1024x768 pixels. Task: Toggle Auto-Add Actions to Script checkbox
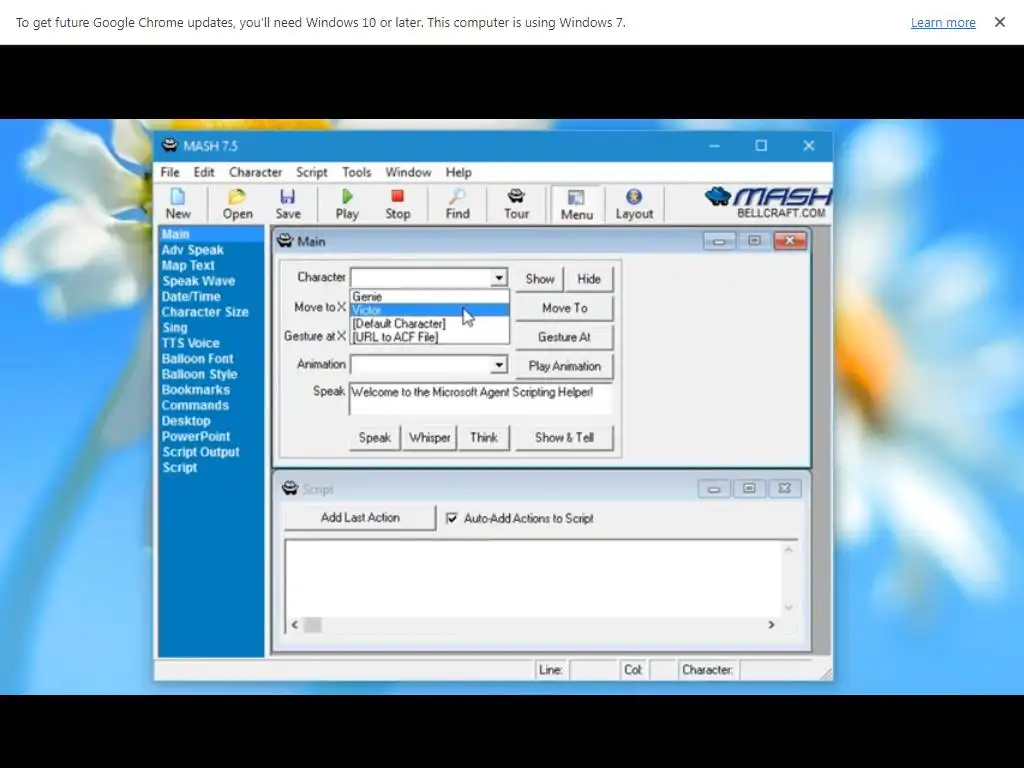451,518
